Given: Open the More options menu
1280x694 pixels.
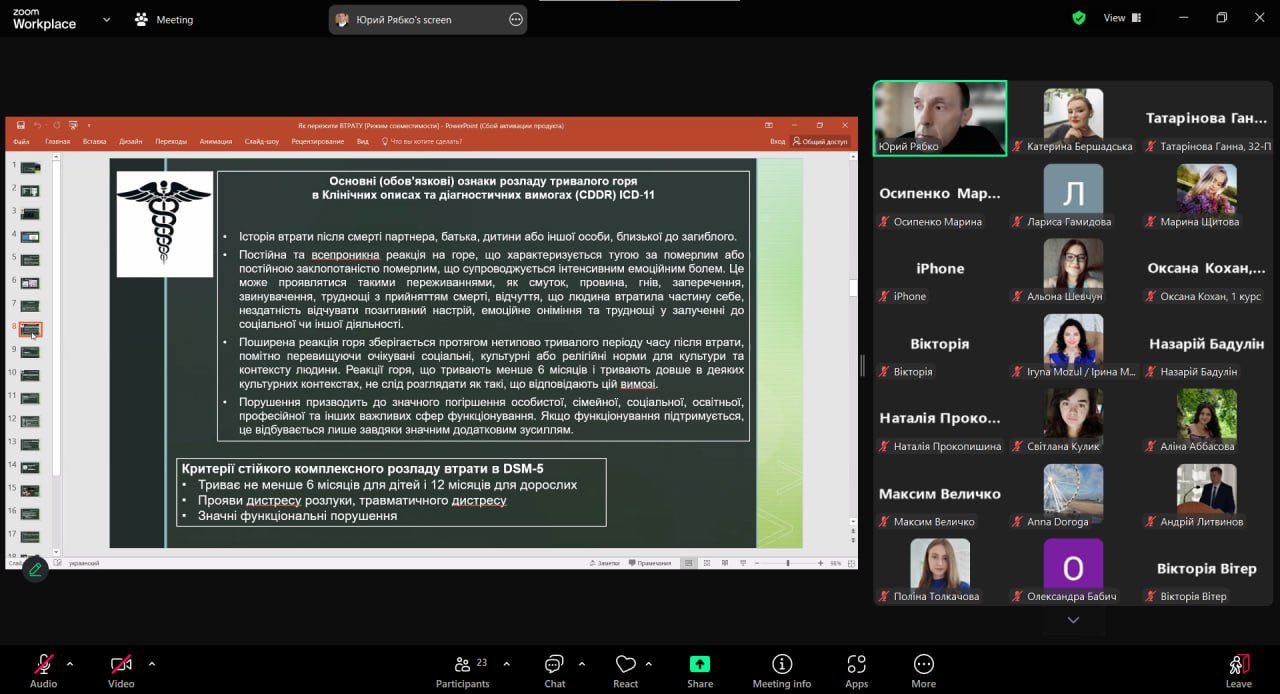Looking at the screenshot, I should pyautogui.click(x=924, y=670).
